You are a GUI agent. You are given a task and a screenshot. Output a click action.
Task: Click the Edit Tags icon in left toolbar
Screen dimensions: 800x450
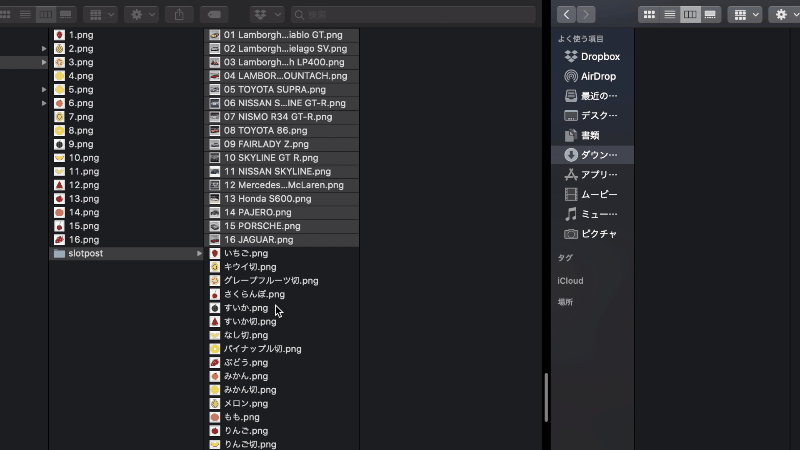[213, 15]
